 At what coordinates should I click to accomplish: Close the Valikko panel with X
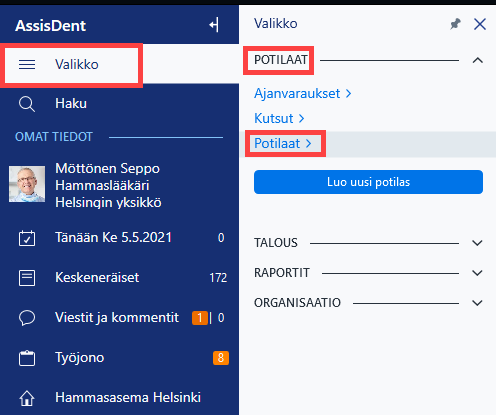[x=480, y=24]
